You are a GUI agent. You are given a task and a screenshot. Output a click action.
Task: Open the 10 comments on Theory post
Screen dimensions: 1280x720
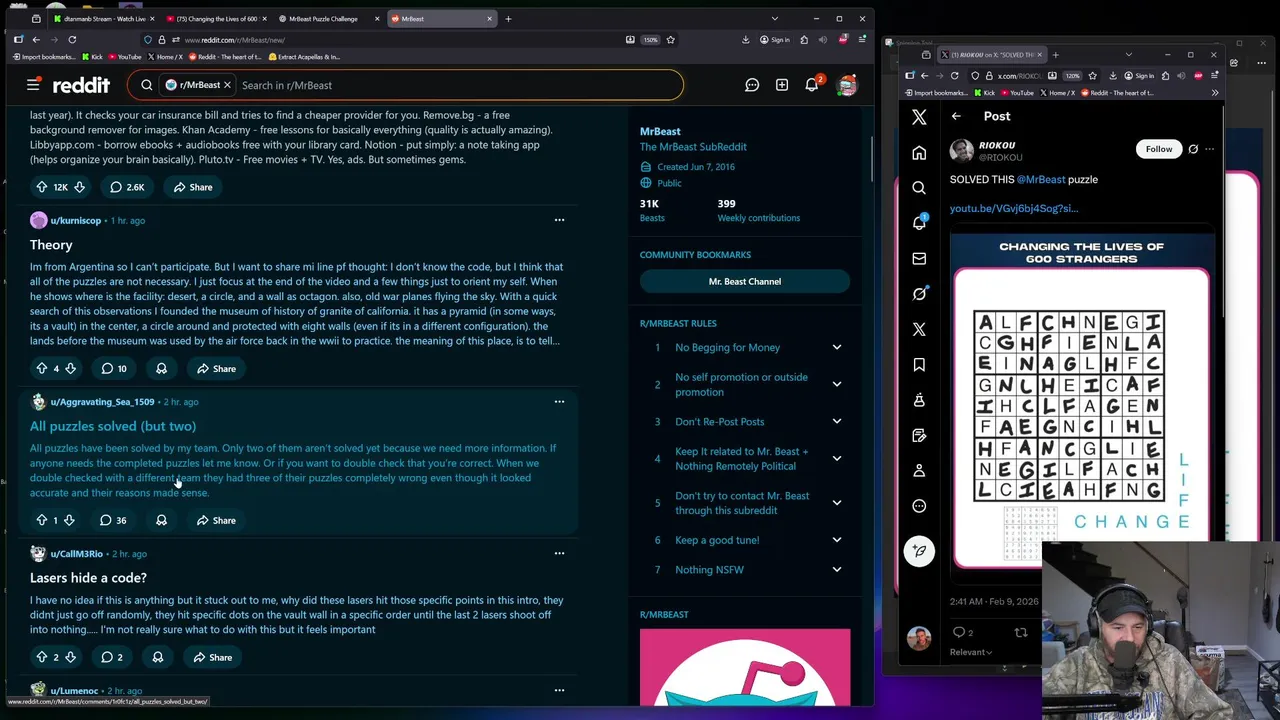(113, 368)
